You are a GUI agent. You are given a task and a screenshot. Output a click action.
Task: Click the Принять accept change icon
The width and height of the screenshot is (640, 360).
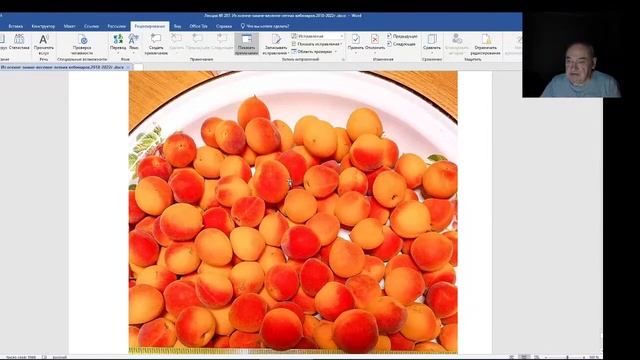pos(356,39)
